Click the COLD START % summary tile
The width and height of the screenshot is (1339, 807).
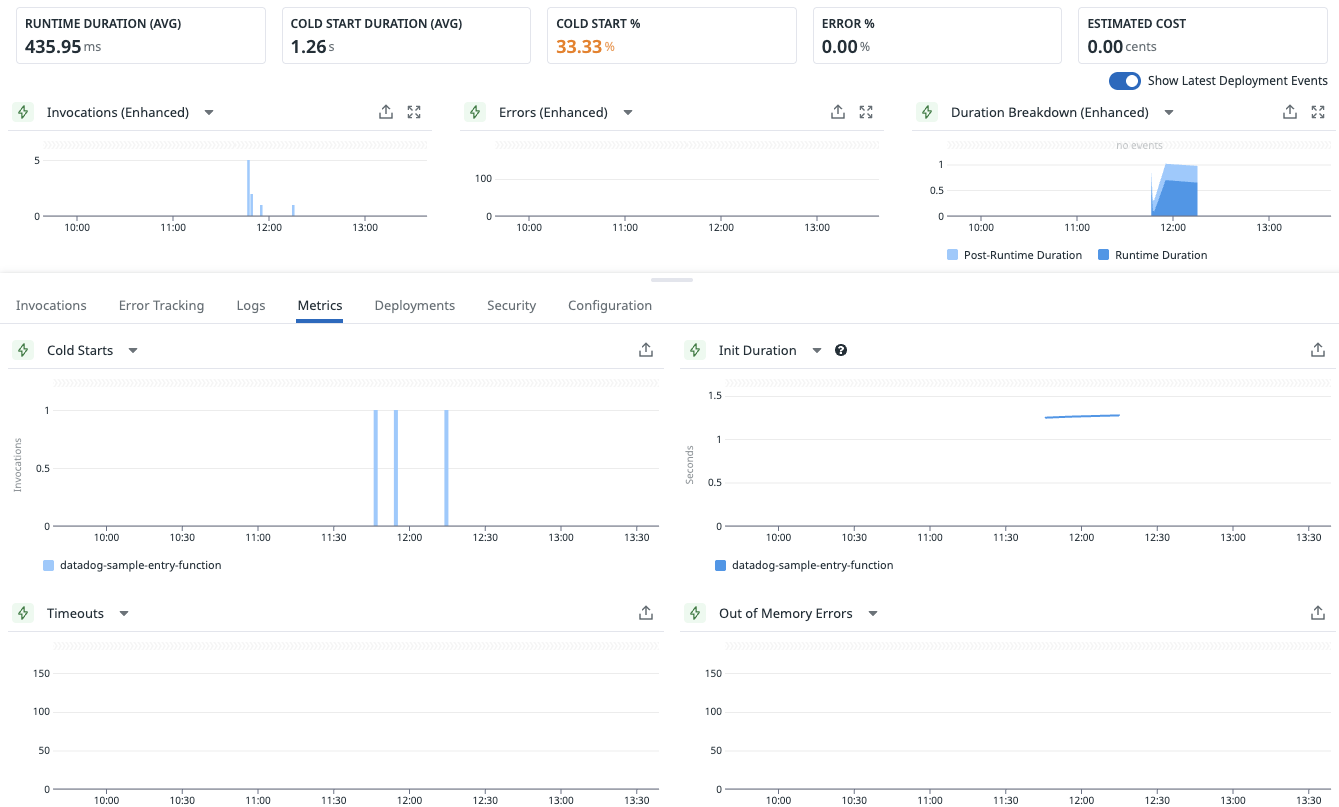coord(671,35)
